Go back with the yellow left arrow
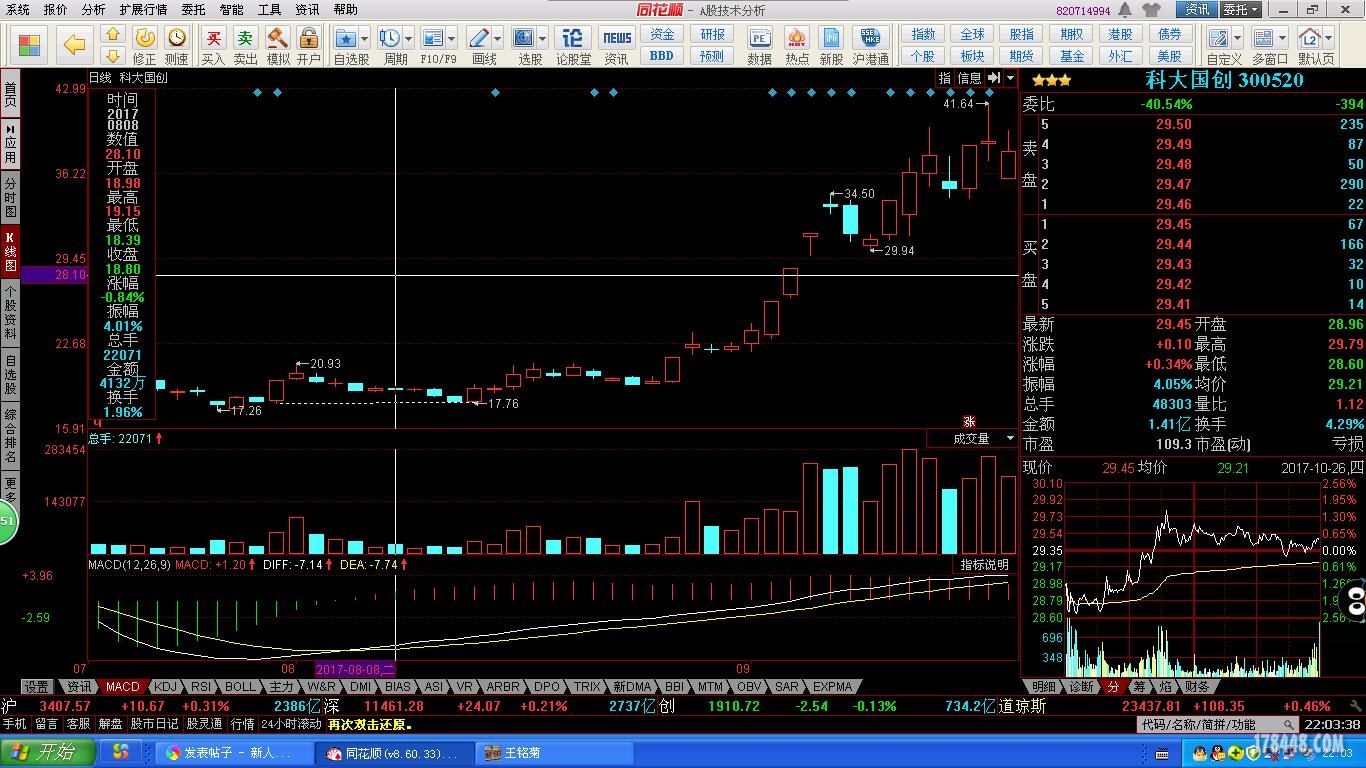Screen dimensions: 1366x768 (74, 45)
